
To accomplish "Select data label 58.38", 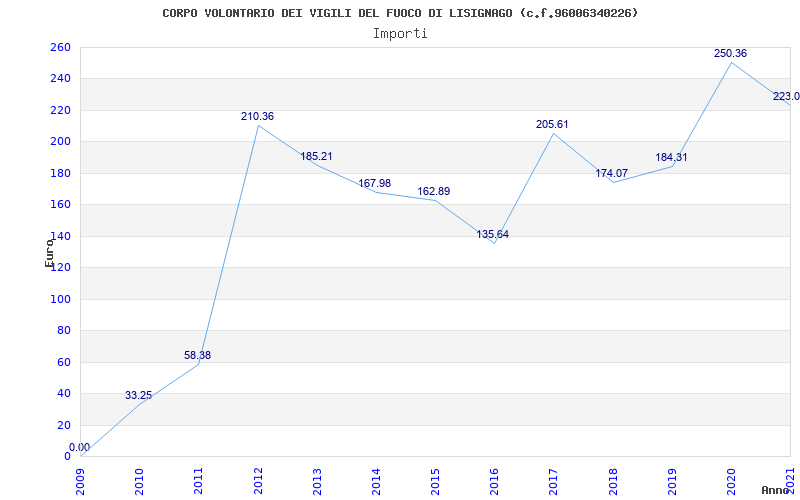I will click(x=197, y=355).
